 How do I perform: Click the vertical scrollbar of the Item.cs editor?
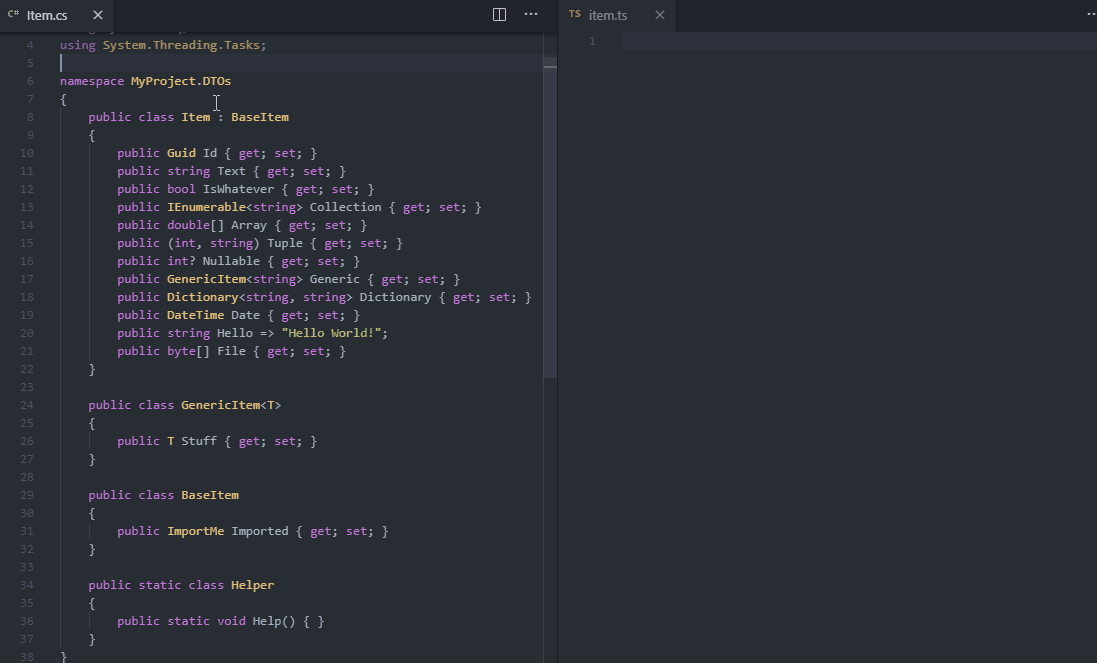click(549, 200)
